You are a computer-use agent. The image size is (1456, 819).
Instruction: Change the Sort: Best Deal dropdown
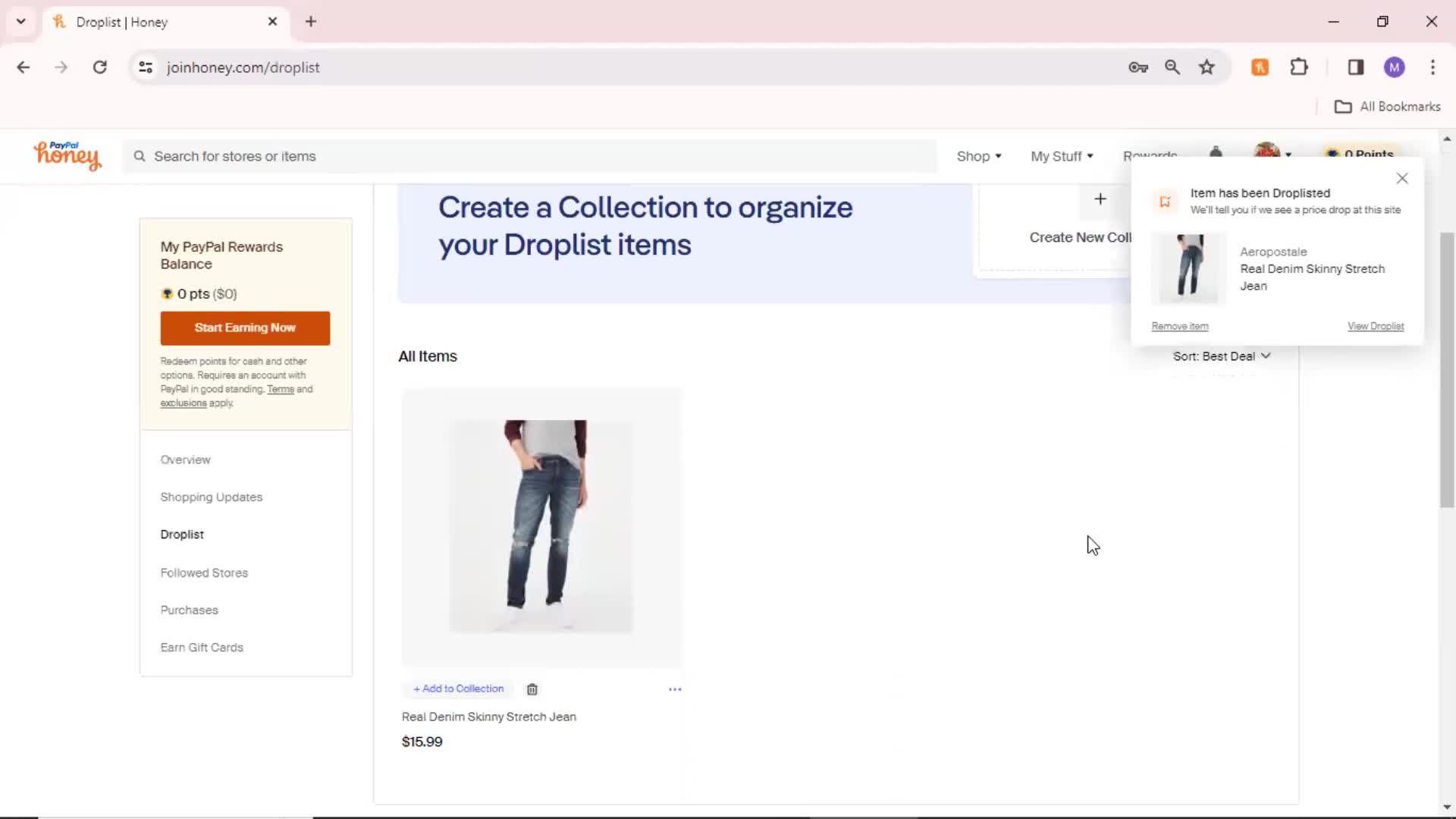point(1222,356)
